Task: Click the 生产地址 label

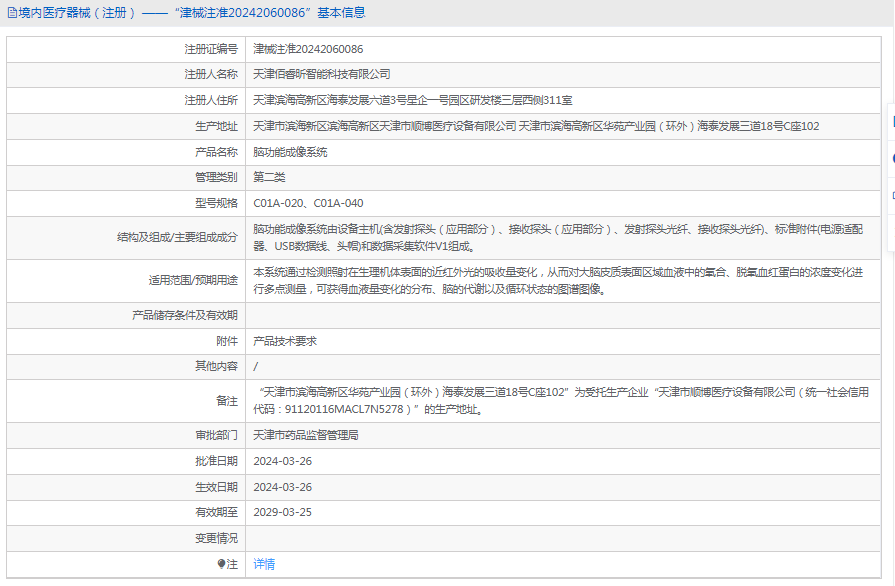Action: pyautogui.click(x=216, y=126)
